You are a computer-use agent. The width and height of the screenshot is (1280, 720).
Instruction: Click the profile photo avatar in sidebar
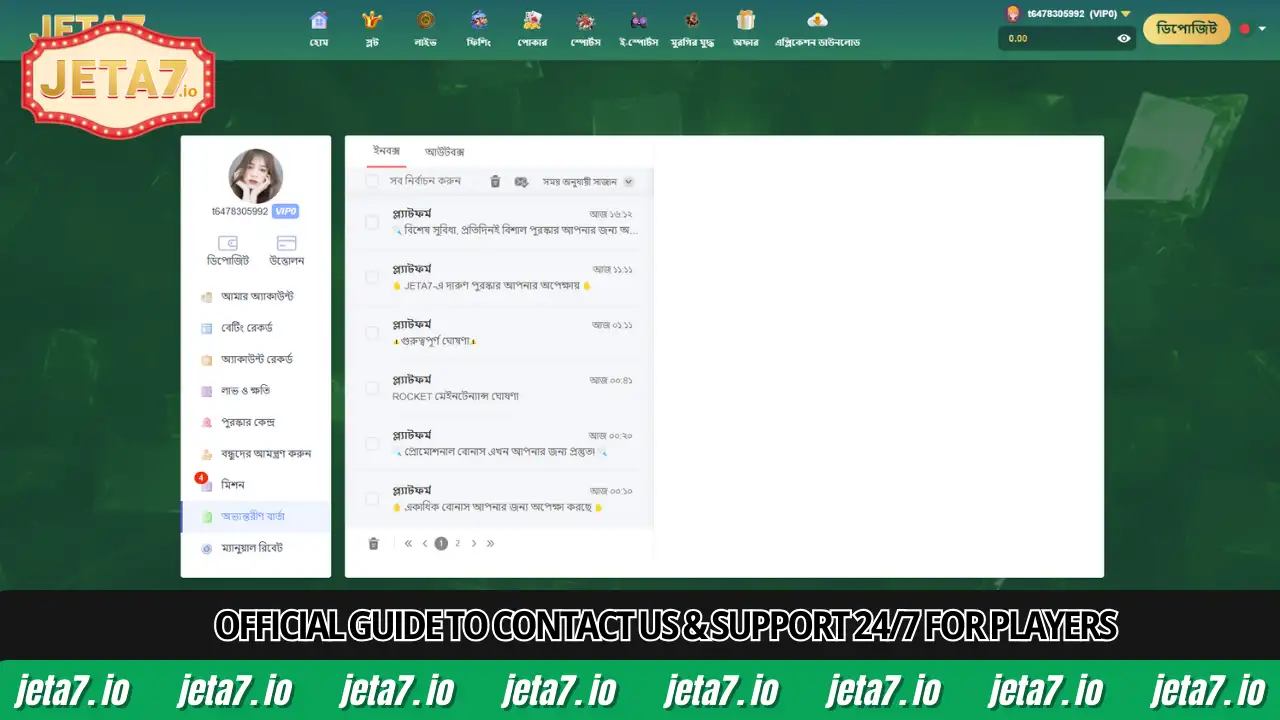[256, 176]
